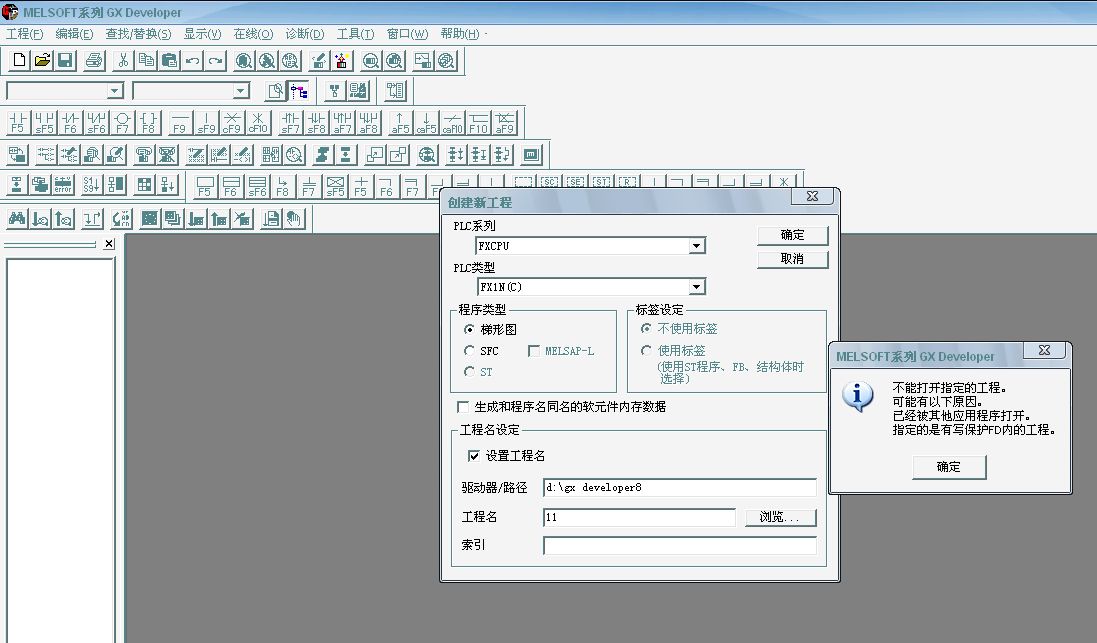Toggle the 设置工程名 checkbox
This screenshot has width=1097, height=643.
pyautogui.click(x=474, y=456)
